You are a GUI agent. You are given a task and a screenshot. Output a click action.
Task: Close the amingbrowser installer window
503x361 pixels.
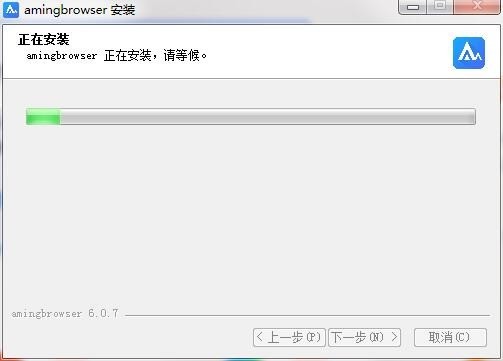pos(477,6)
